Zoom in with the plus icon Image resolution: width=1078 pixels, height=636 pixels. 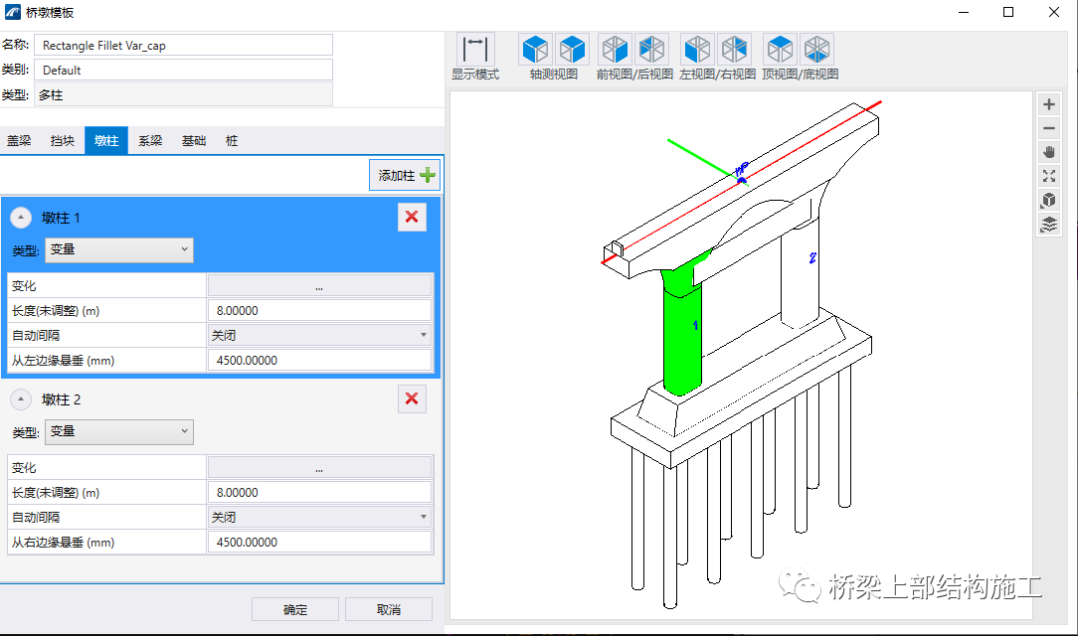click(1048, 105)
